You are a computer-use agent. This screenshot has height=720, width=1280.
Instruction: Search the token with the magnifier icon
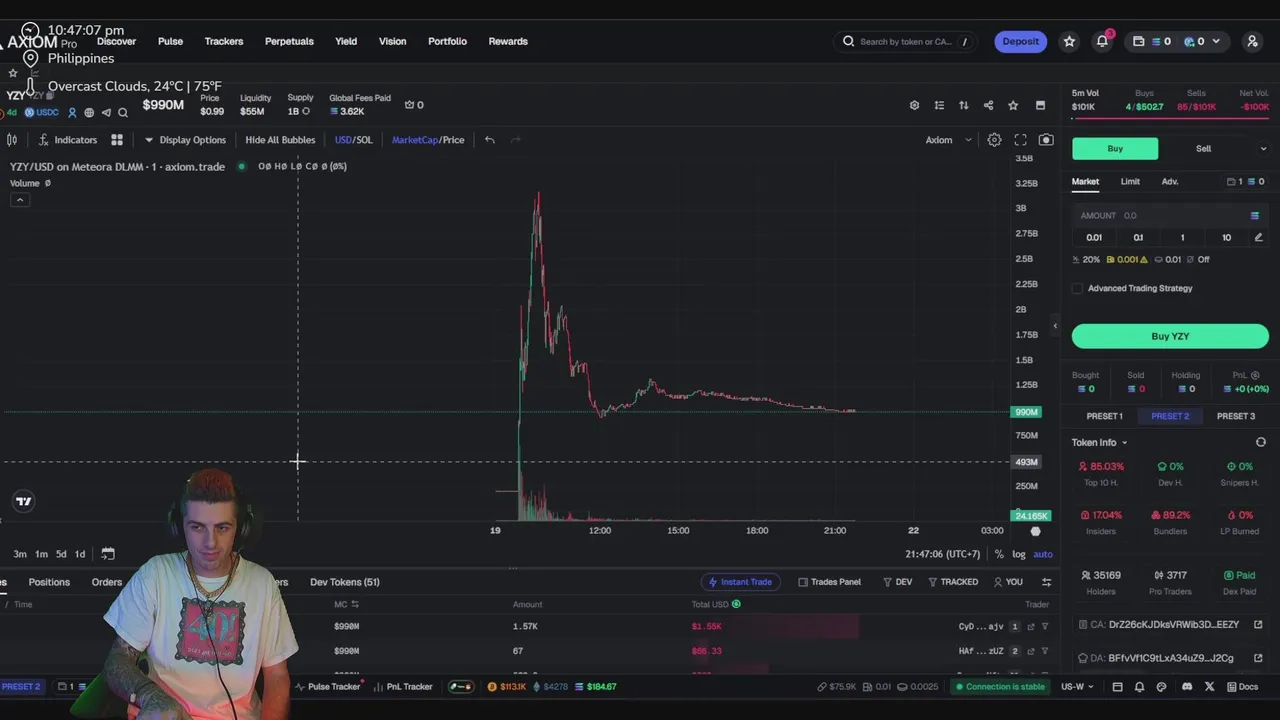pyautogui.click(x=123, y=113)
